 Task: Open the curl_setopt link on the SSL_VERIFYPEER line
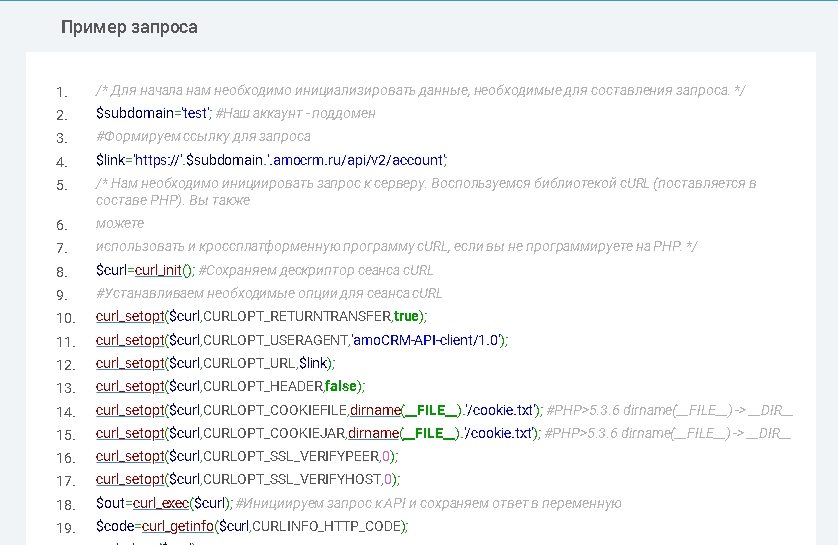point(130,456)
